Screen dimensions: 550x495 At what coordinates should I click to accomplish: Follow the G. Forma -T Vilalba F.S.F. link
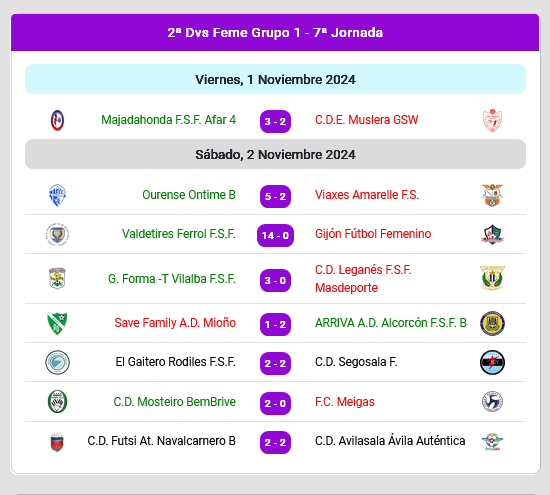click(172, 279)
